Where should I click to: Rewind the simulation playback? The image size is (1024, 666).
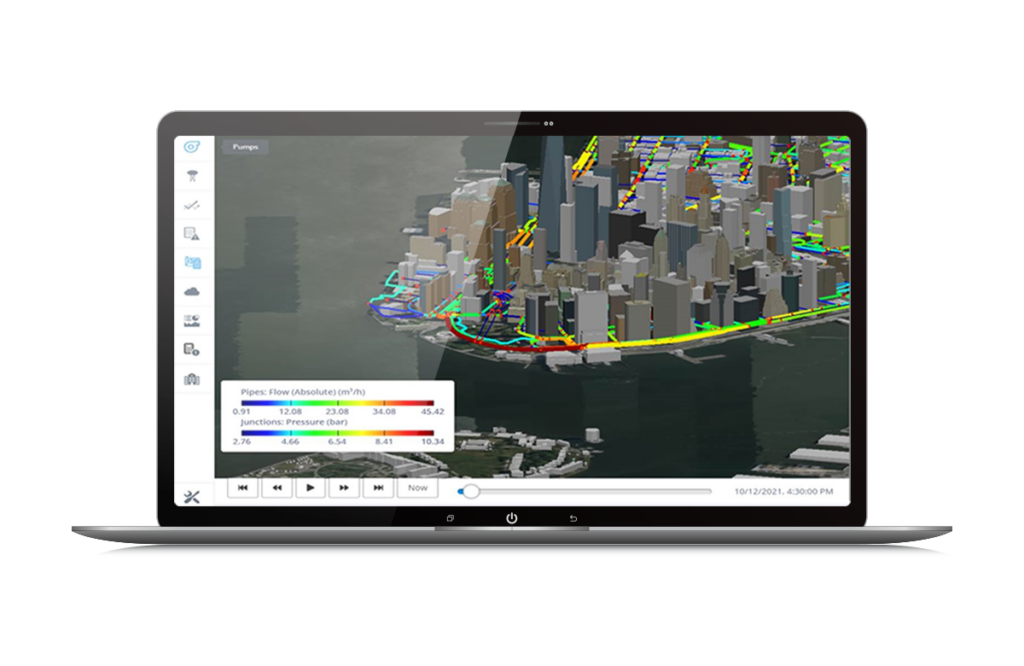pyautogui.click(x=277, y=488)
